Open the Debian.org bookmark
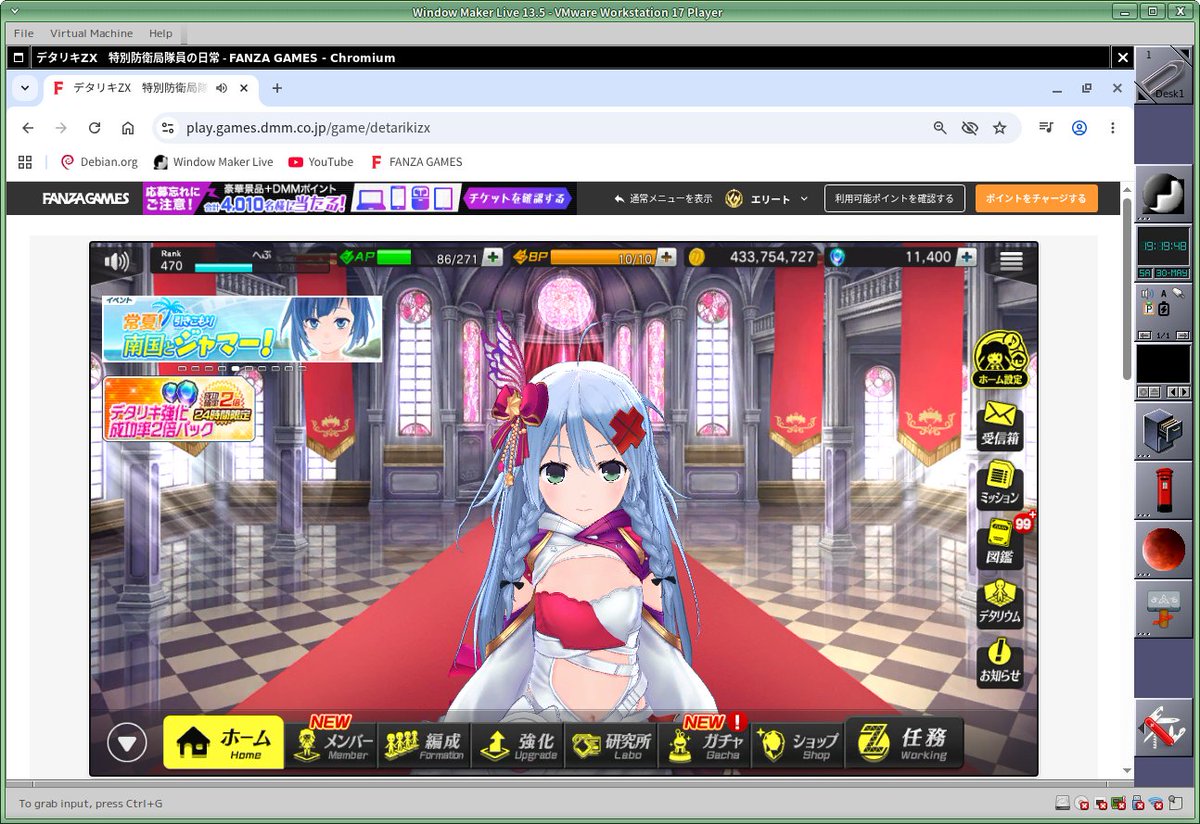 click(x=99, y=162)
